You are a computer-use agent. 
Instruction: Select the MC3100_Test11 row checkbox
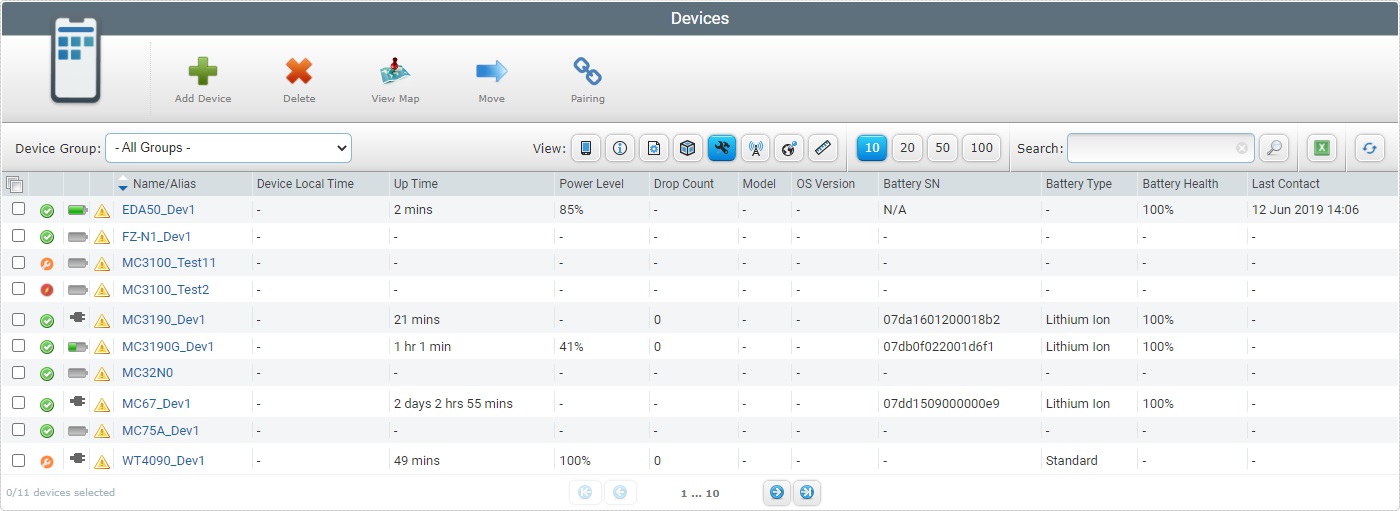point(18,262)
